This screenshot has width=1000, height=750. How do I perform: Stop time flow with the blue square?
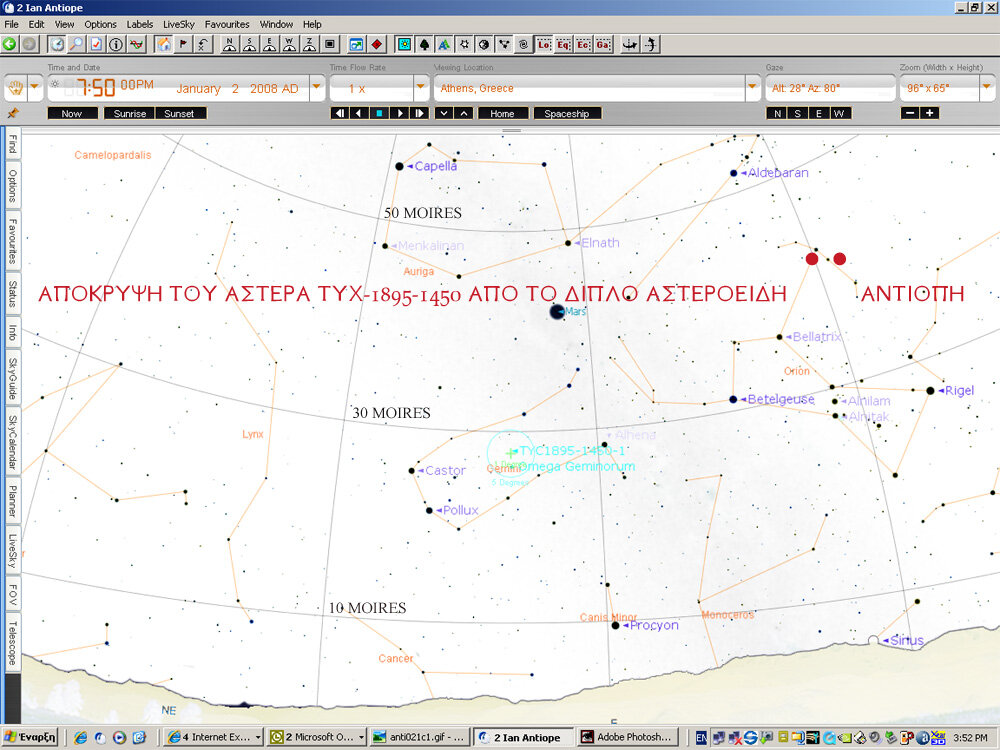pyautogui.click(x=379, y=113)
